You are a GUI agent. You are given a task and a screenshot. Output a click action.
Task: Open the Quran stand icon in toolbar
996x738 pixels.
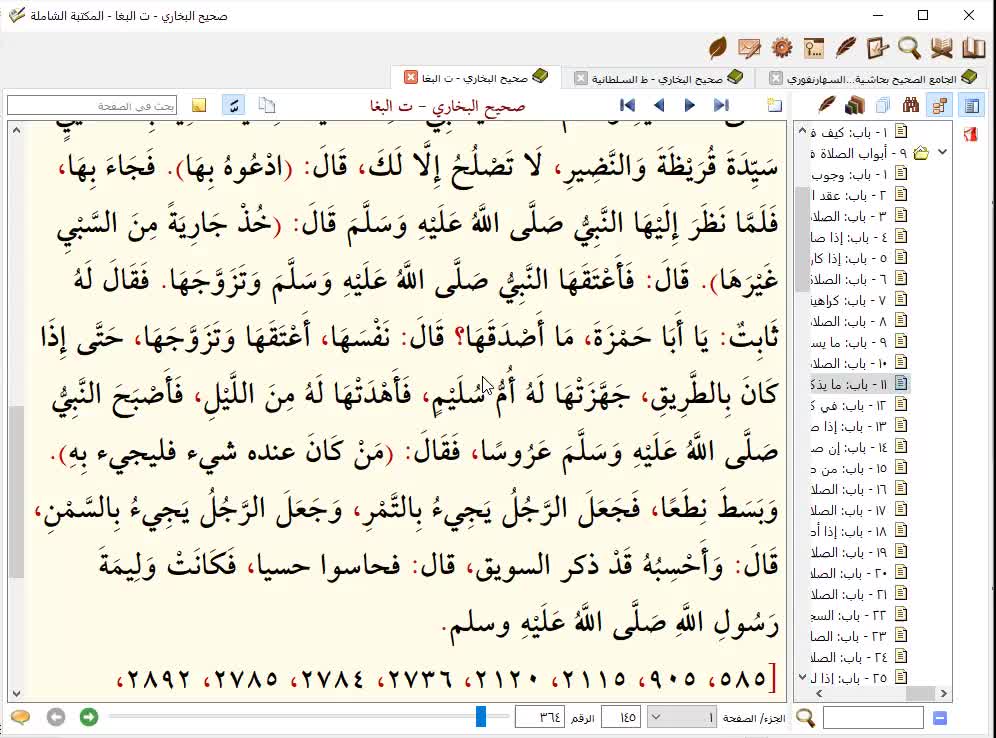tap(941, 48)
